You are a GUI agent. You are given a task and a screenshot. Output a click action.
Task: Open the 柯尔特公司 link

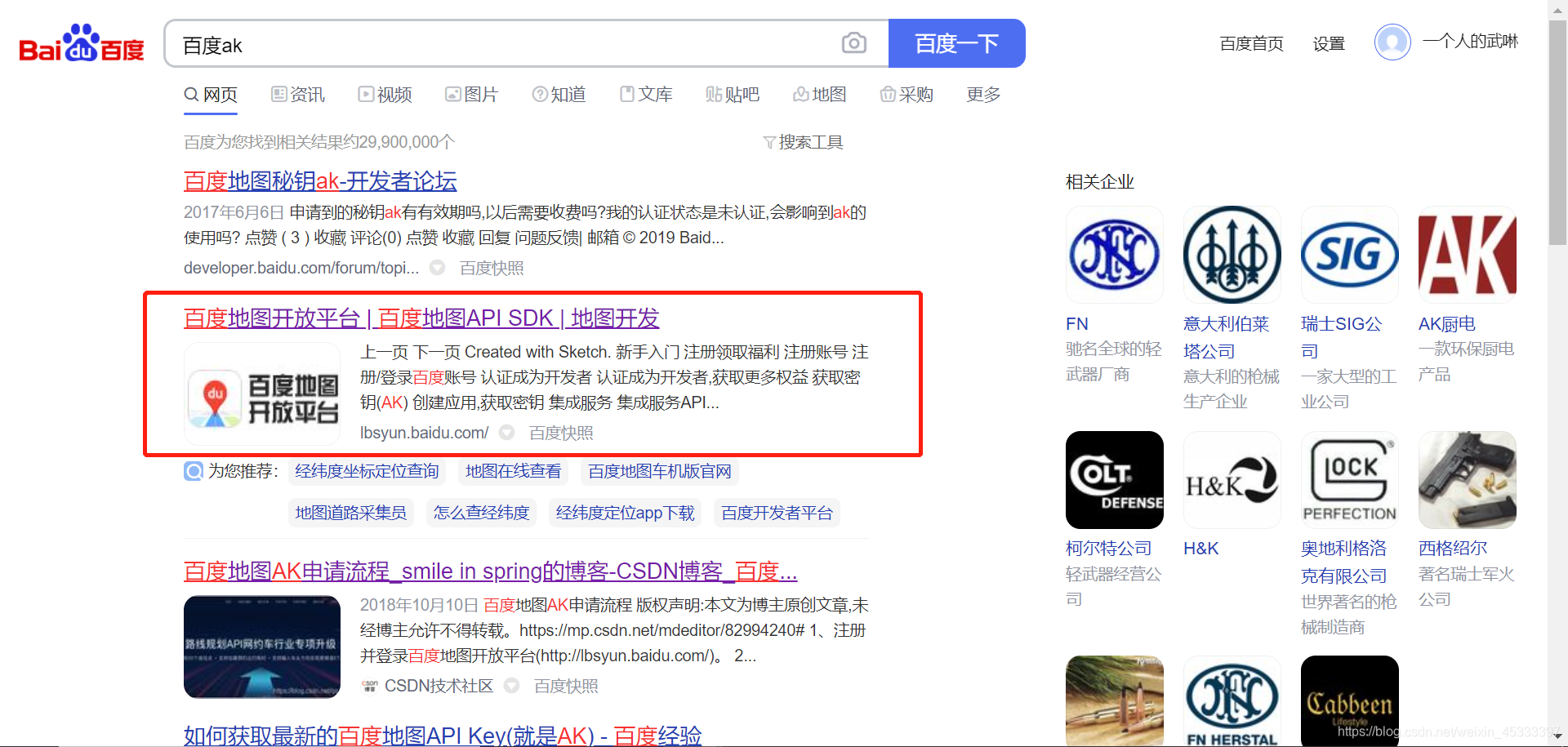pos(1108,548)
